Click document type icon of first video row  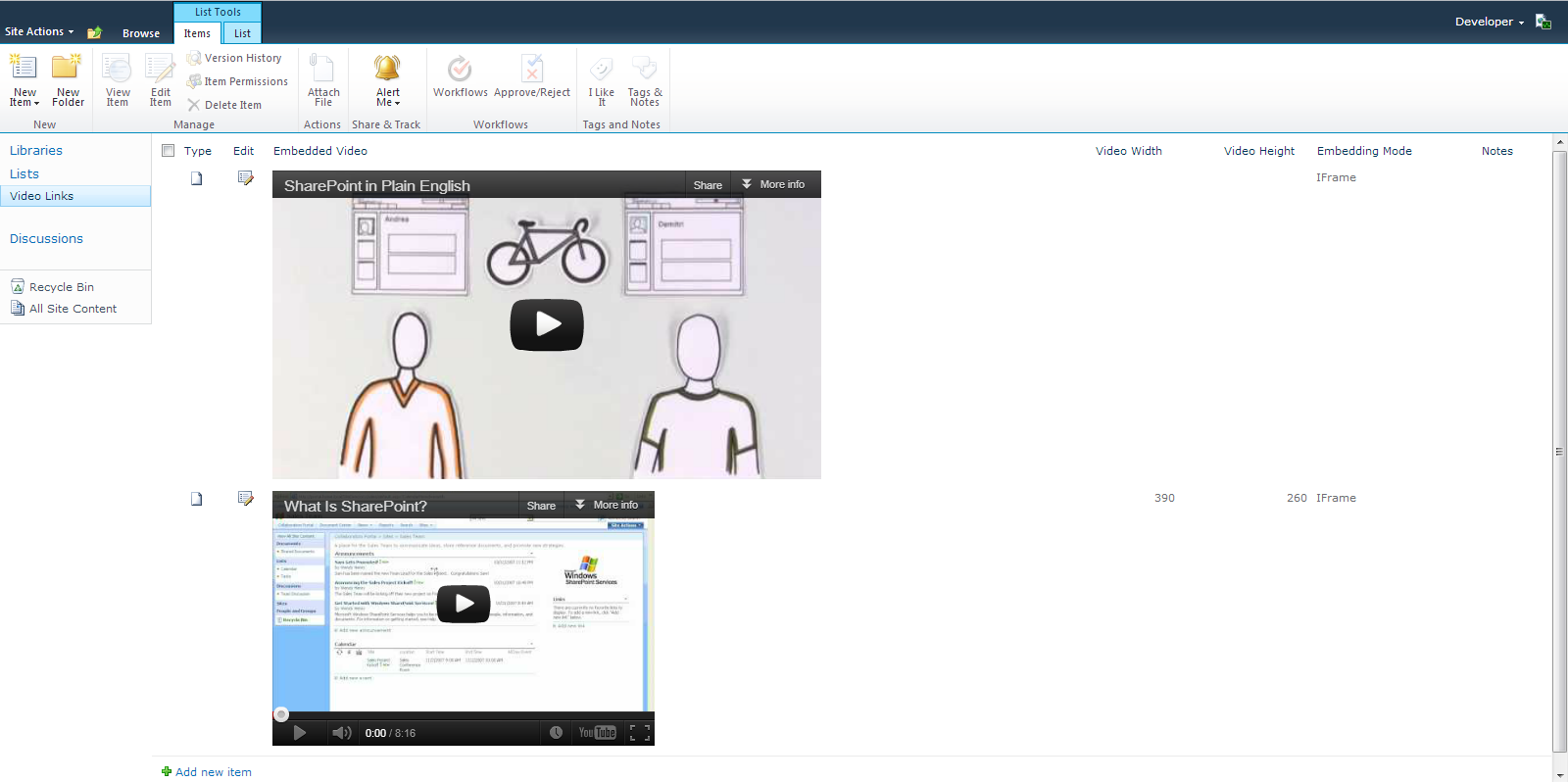click(x=196, y=178)
